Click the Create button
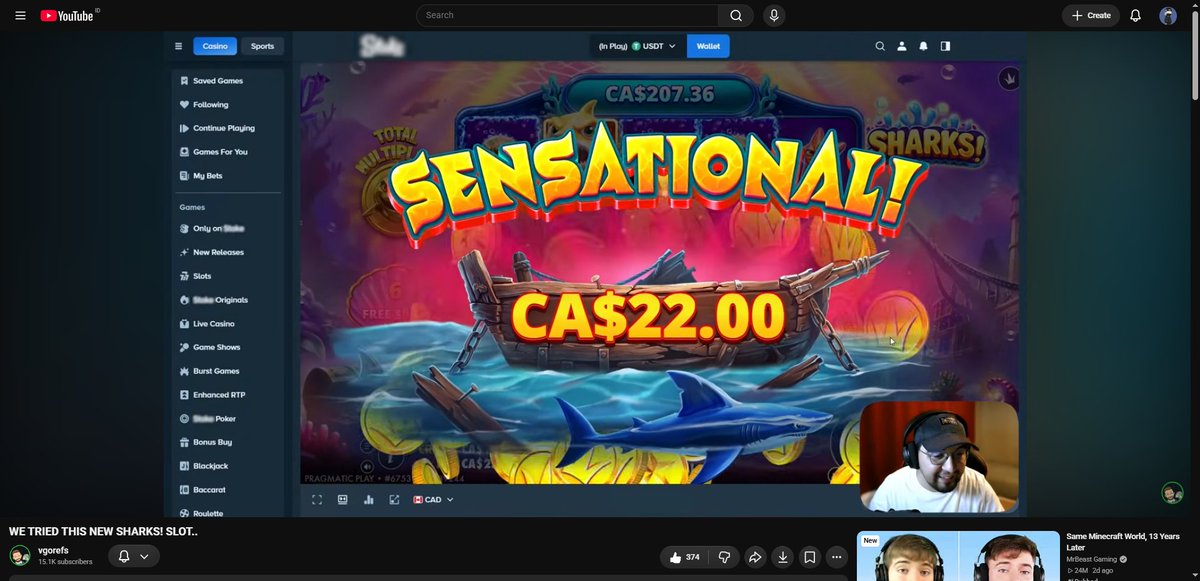 point(1090,15)
